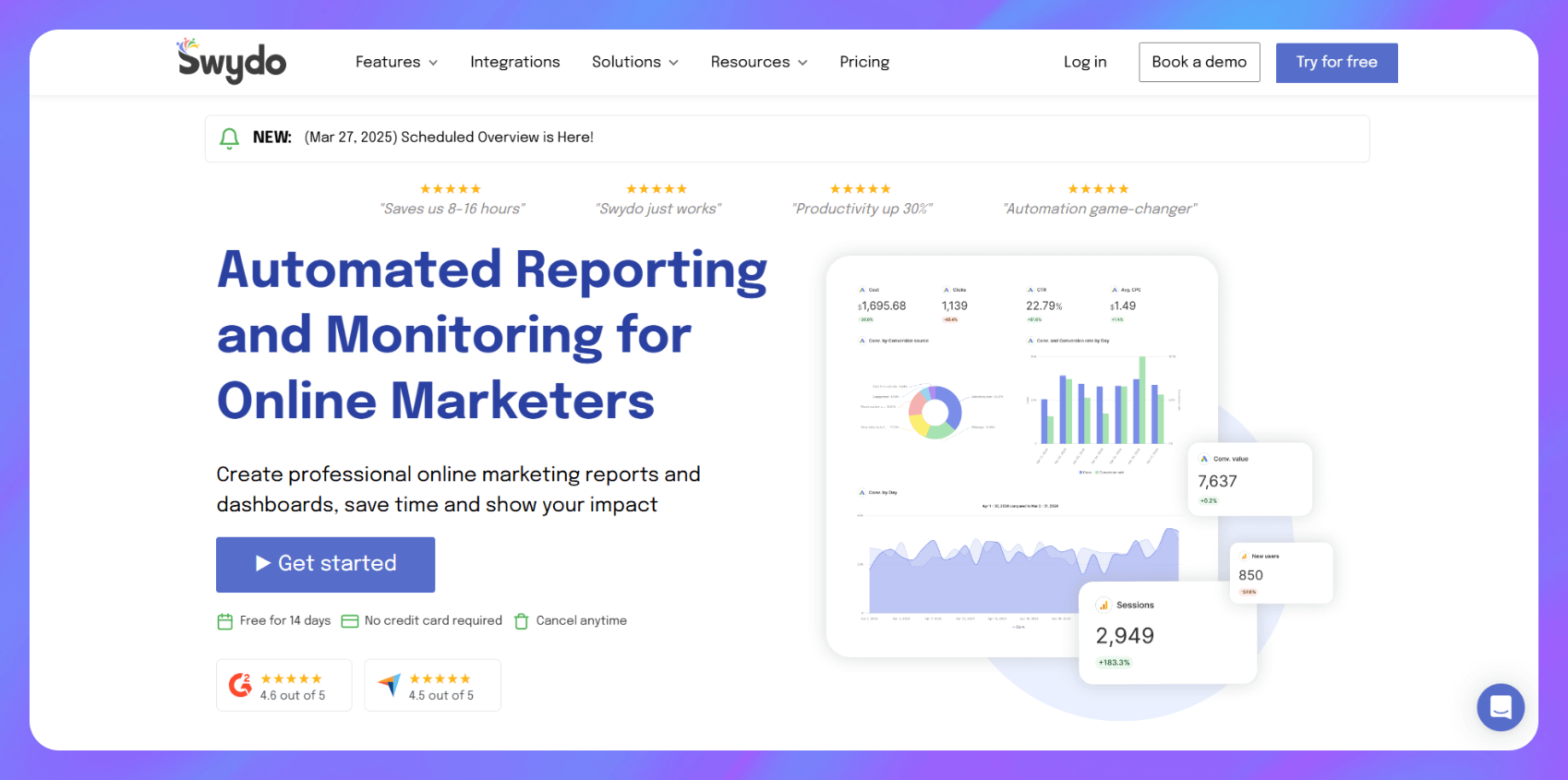1568x780 pixels.
Task: Click the donut chart in dashboard preview
Action: click(x=935, y=412)
